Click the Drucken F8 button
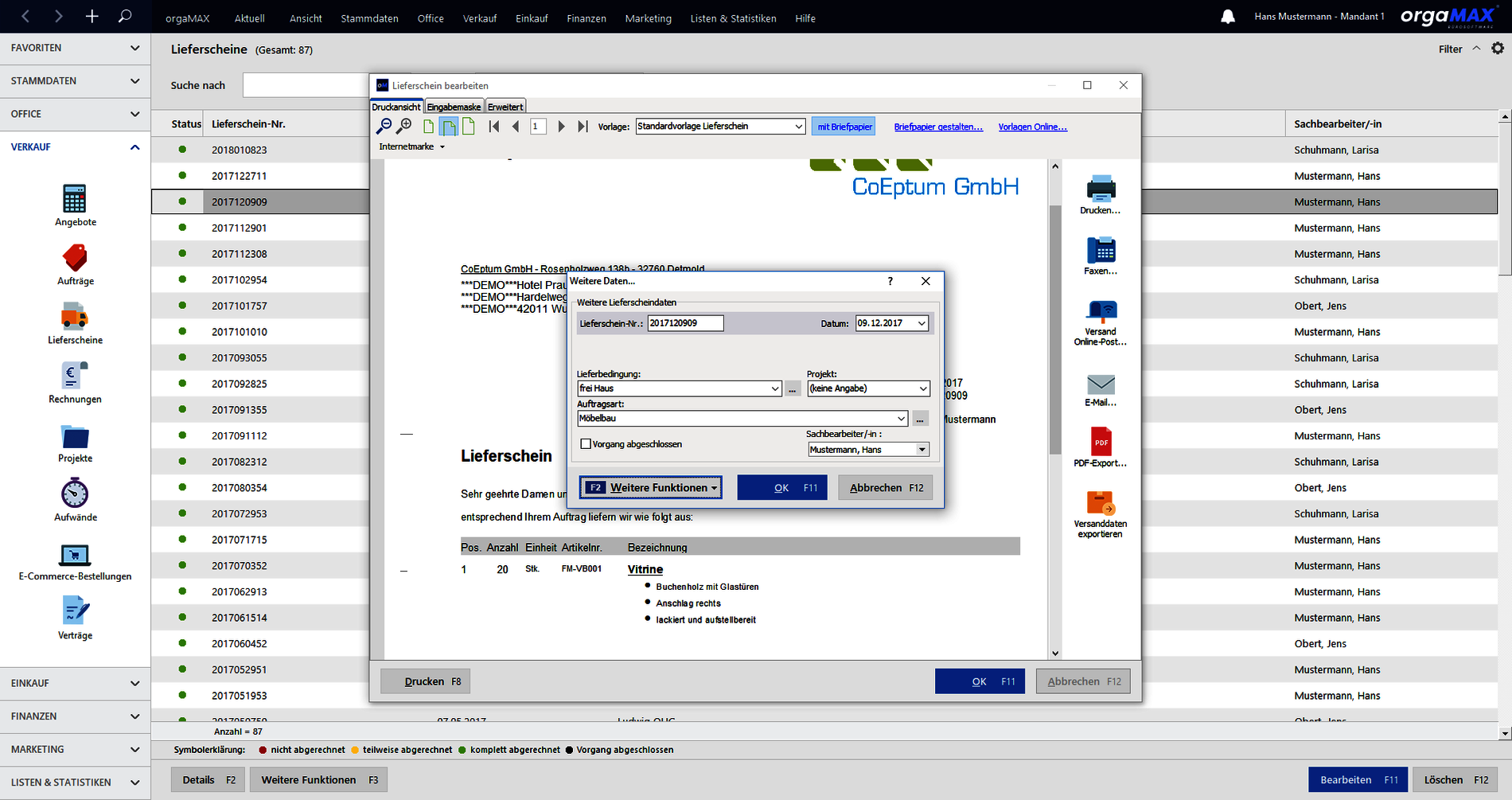The width and height of the screenshot is (1512, 800). pos(426,681)
